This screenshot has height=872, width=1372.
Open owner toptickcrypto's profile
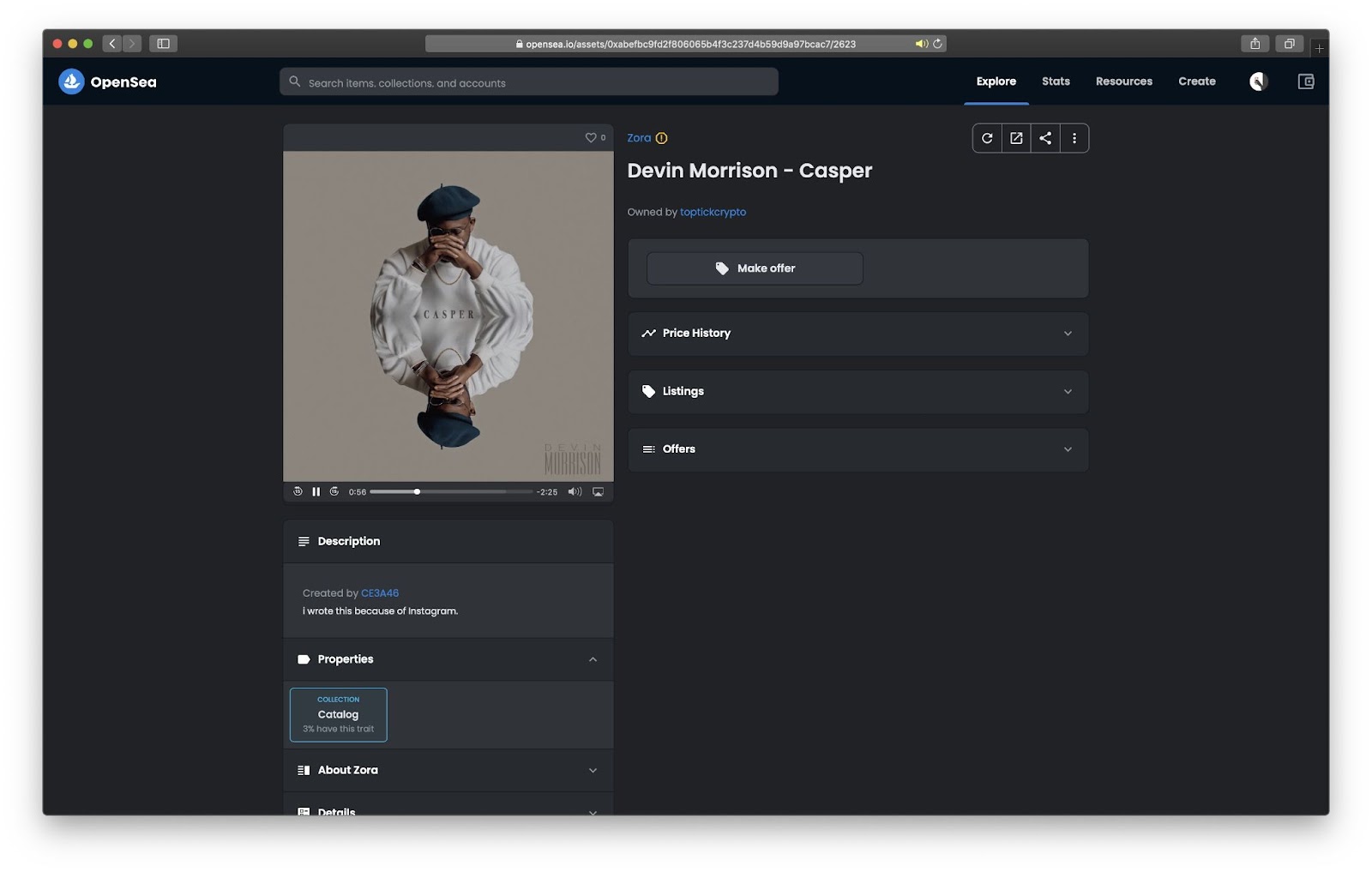(713, 212)
